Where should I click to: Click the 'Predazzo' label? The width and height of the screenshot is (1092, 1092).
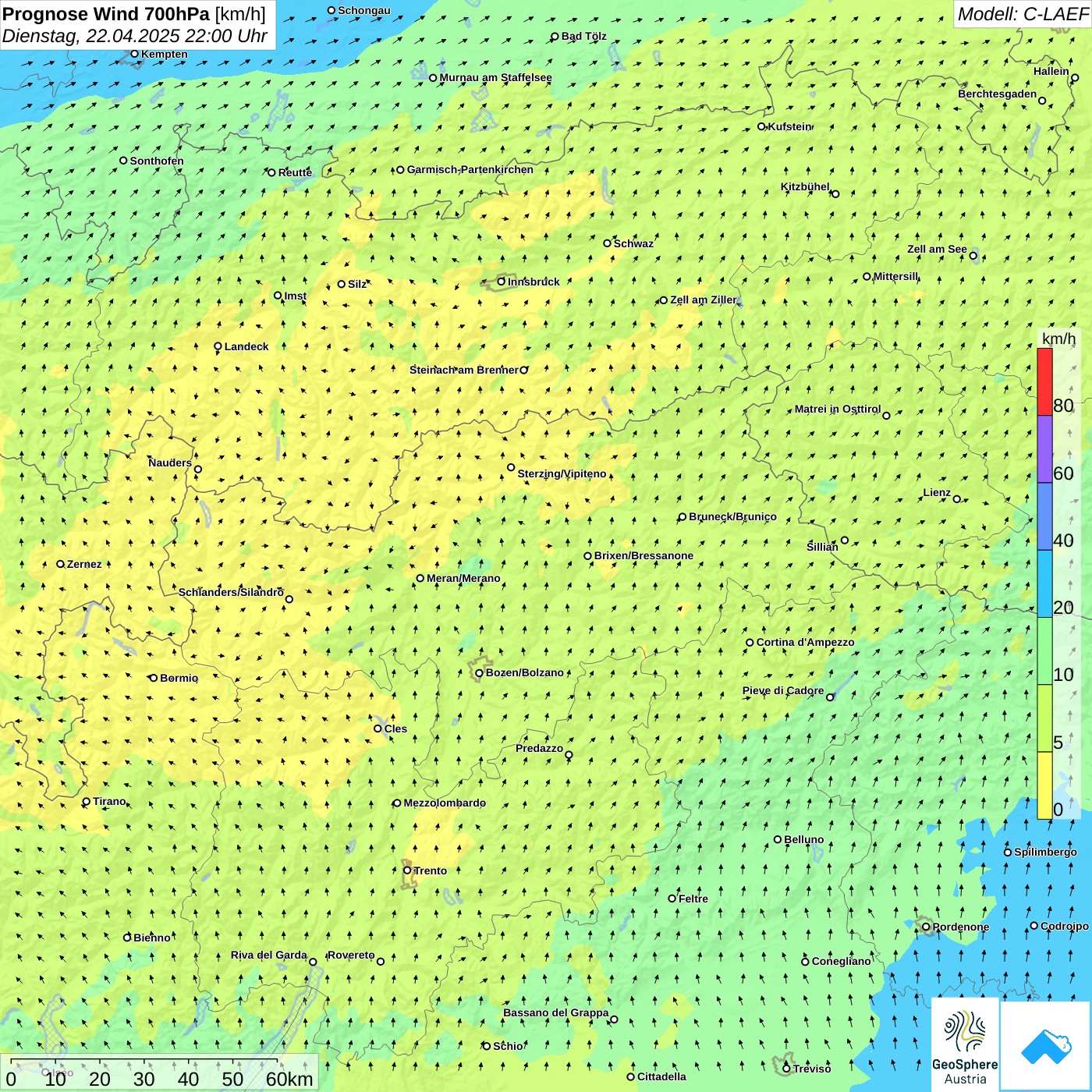tap(539, 748)
